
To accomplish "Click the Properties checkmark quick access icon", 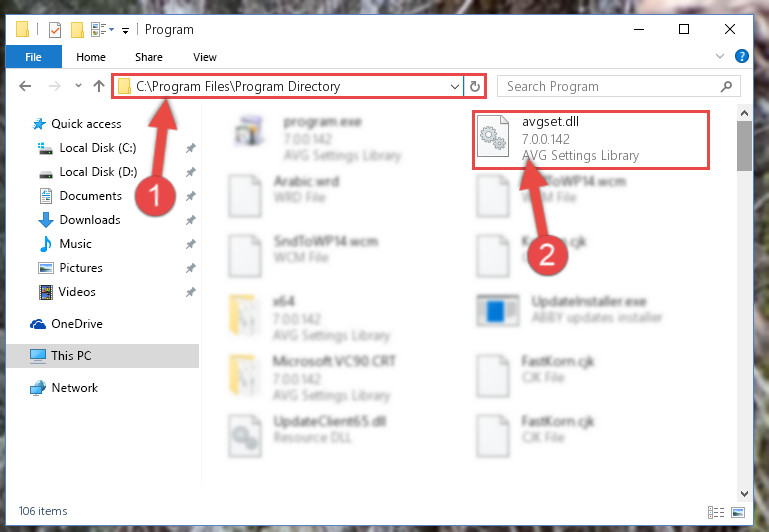I will tap(55, 30).
